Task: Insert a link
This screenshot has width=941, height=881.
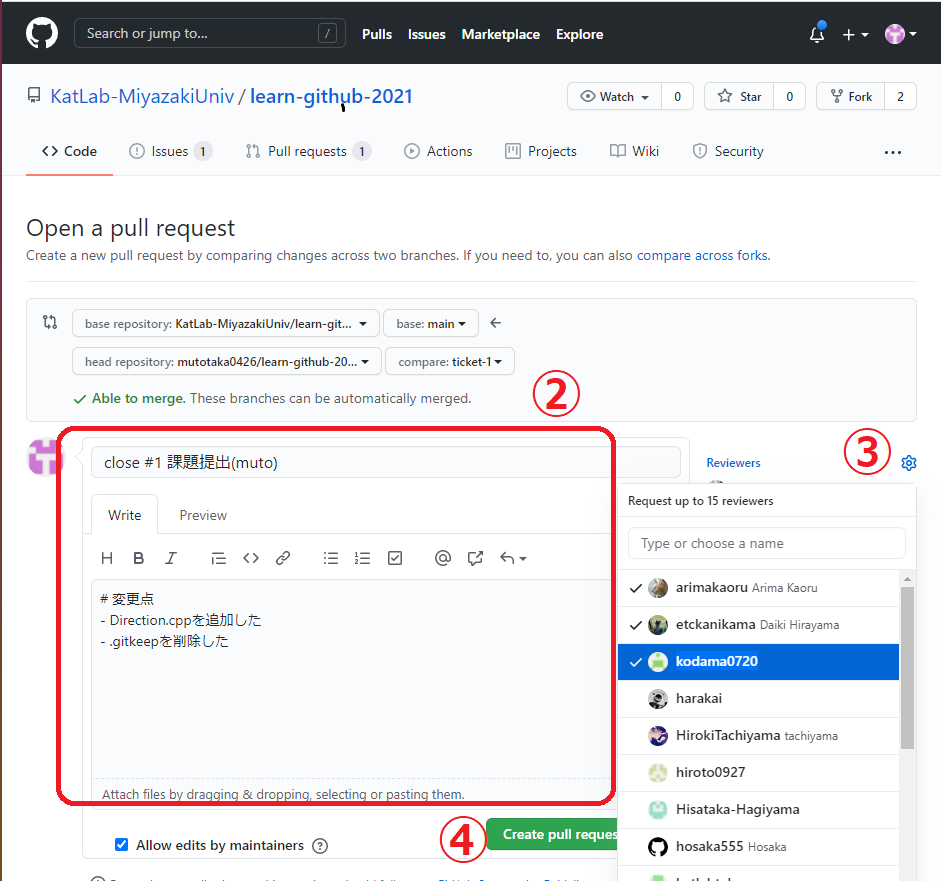Action: pos(283,558)
